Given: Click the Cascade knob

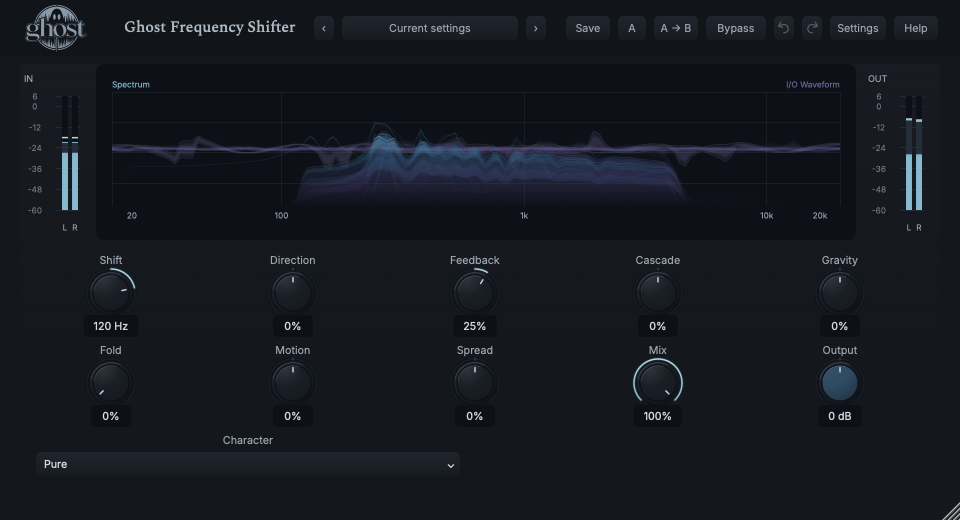Looking at the screenshot, I should pyautogui.click(x=658, y=292).
